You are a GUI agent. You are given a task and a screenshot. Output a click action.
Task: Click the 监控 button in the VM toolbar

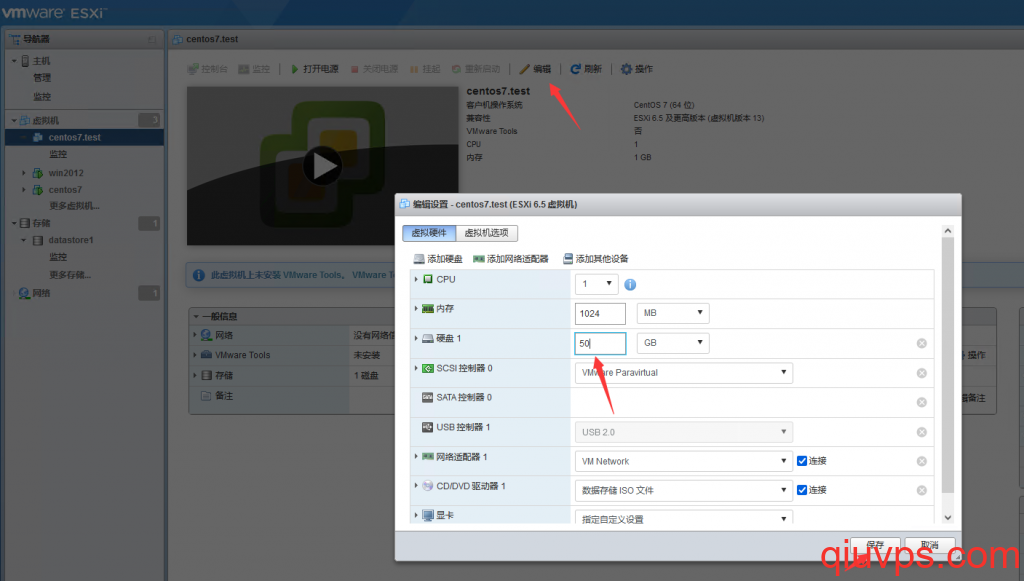(254, 69)
